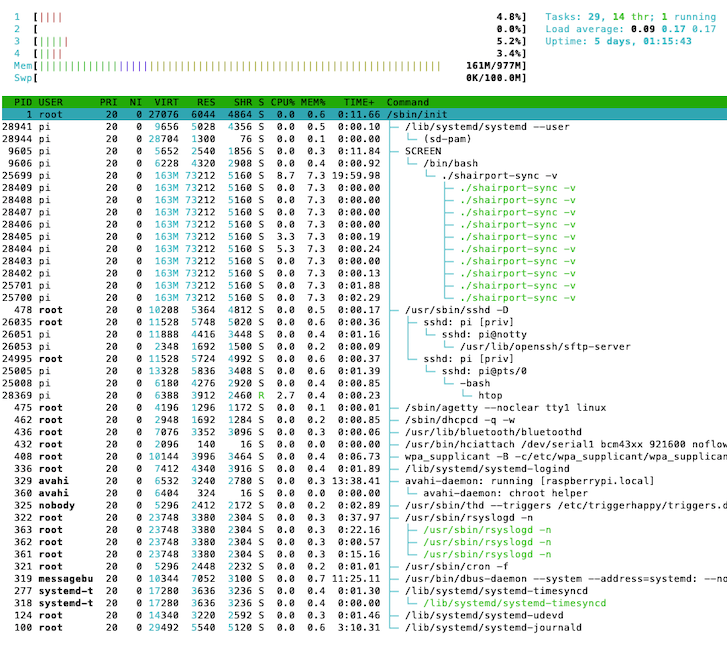727x656 pixels.
Task: Click the Load average values
Action: coord(673,29)
